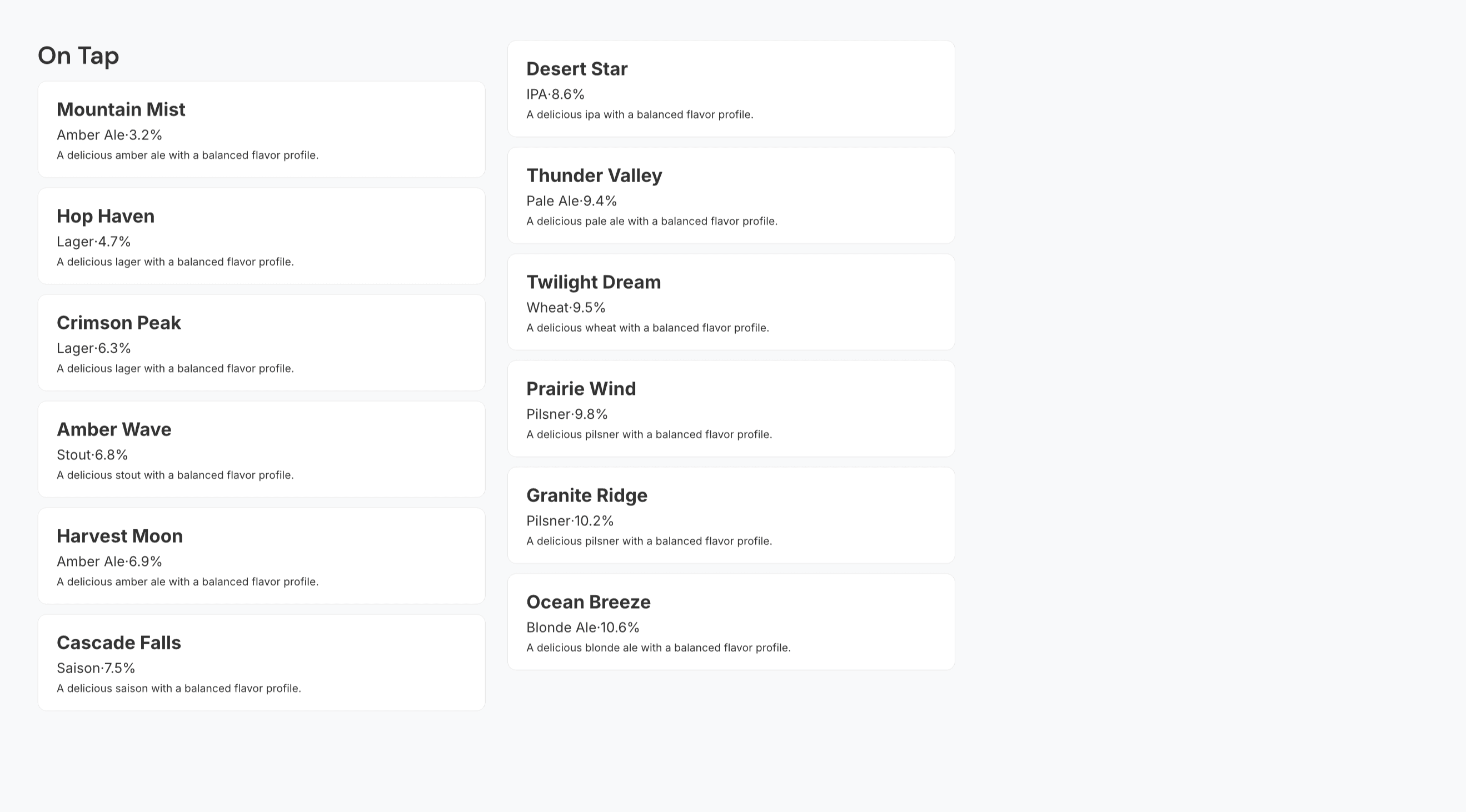Open the Twilight Dream wheat entry

(731, 302)
